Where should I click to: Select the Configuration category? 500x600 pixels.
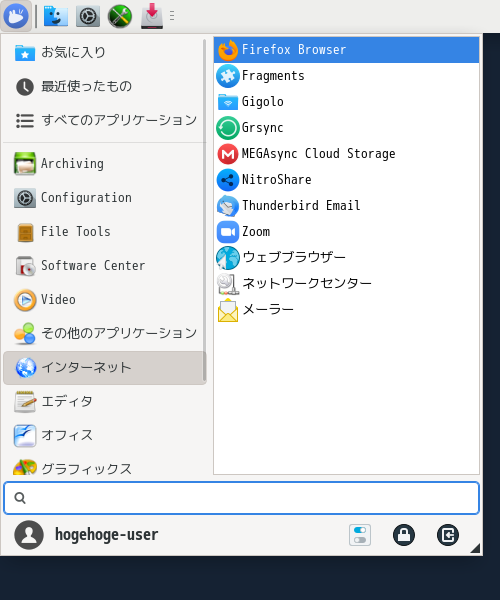103,198
